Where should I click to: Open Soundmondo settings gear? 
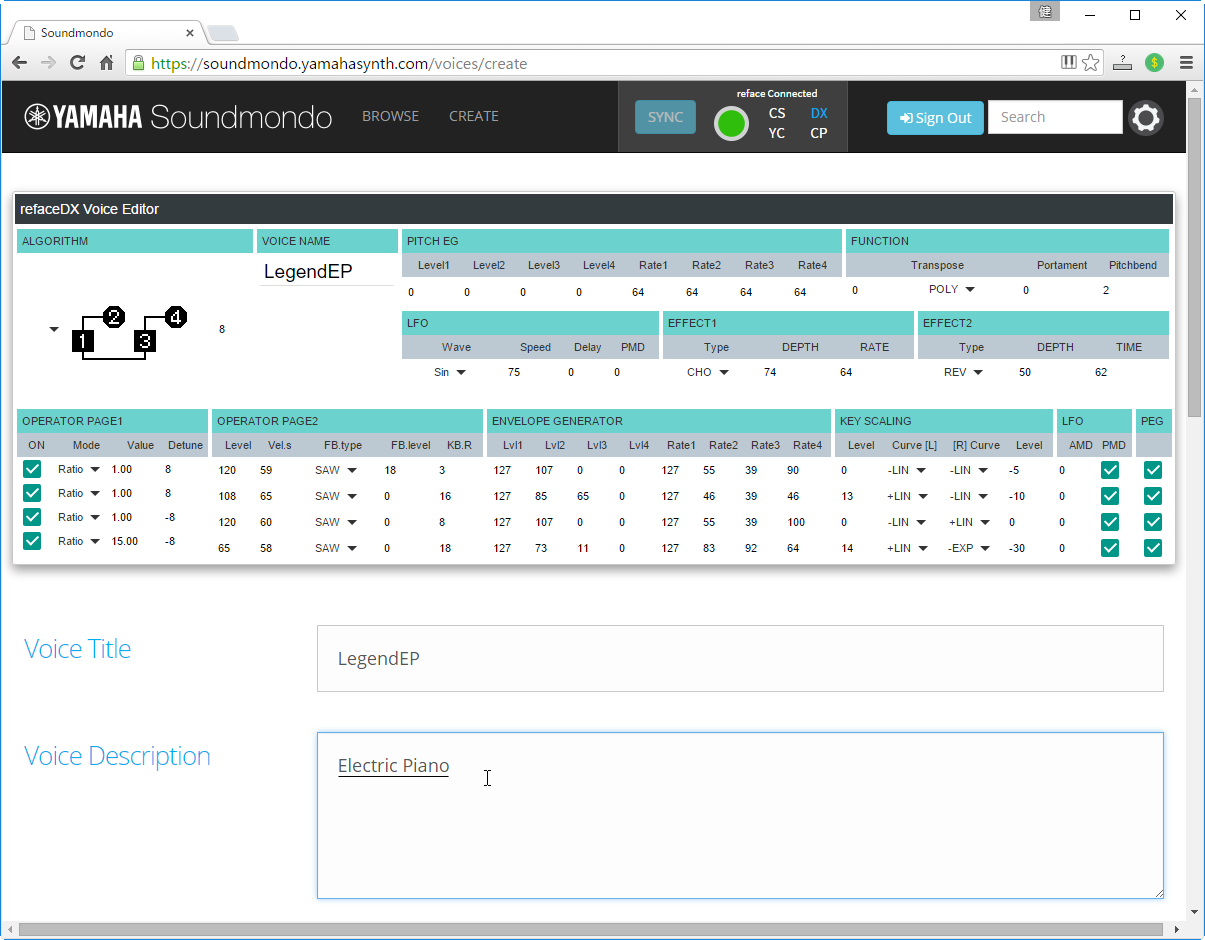1146,118
